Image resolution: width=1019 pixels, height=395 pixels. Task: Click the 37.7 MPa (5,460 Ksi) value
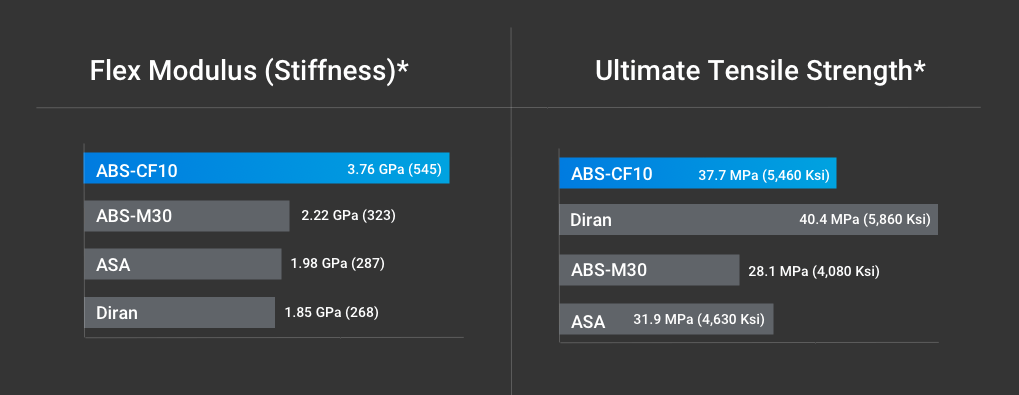coord(764,175)
